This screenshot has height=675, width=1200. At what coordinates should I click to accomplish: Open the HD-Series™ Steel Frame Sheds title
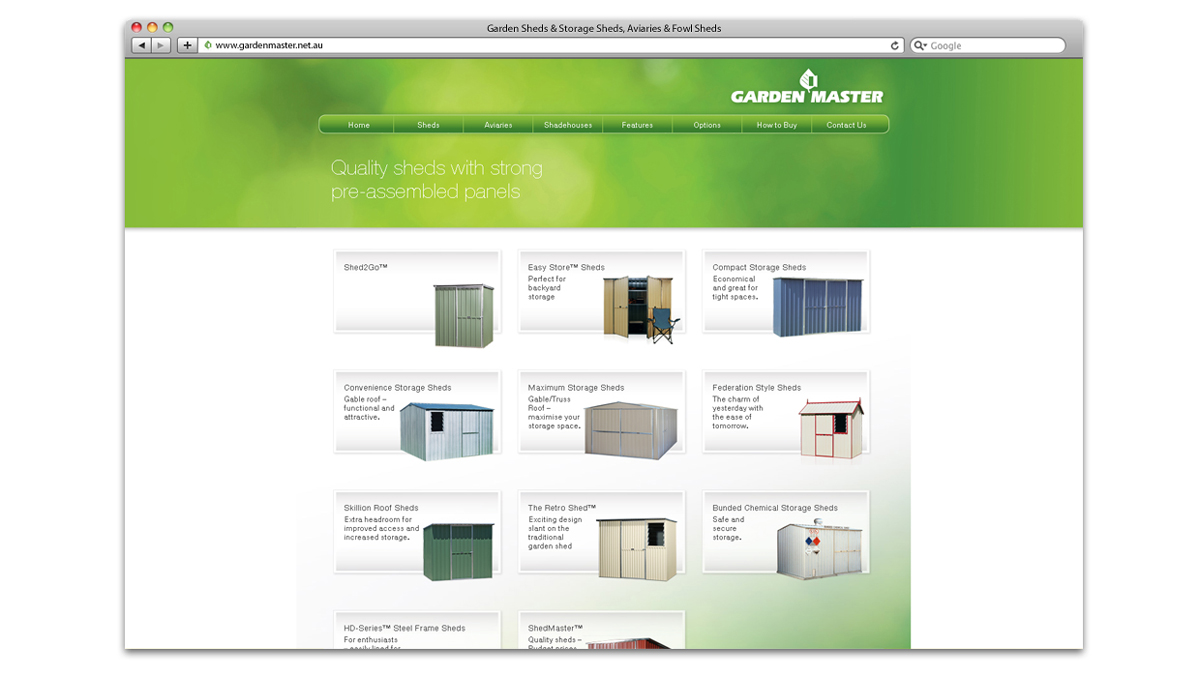405,628
